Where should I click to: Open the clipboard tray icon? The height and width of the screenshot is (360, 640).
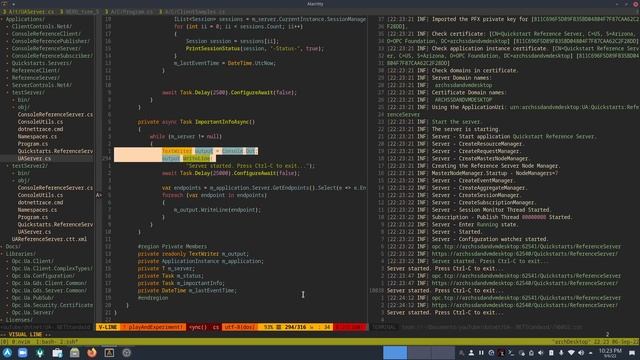551,353
